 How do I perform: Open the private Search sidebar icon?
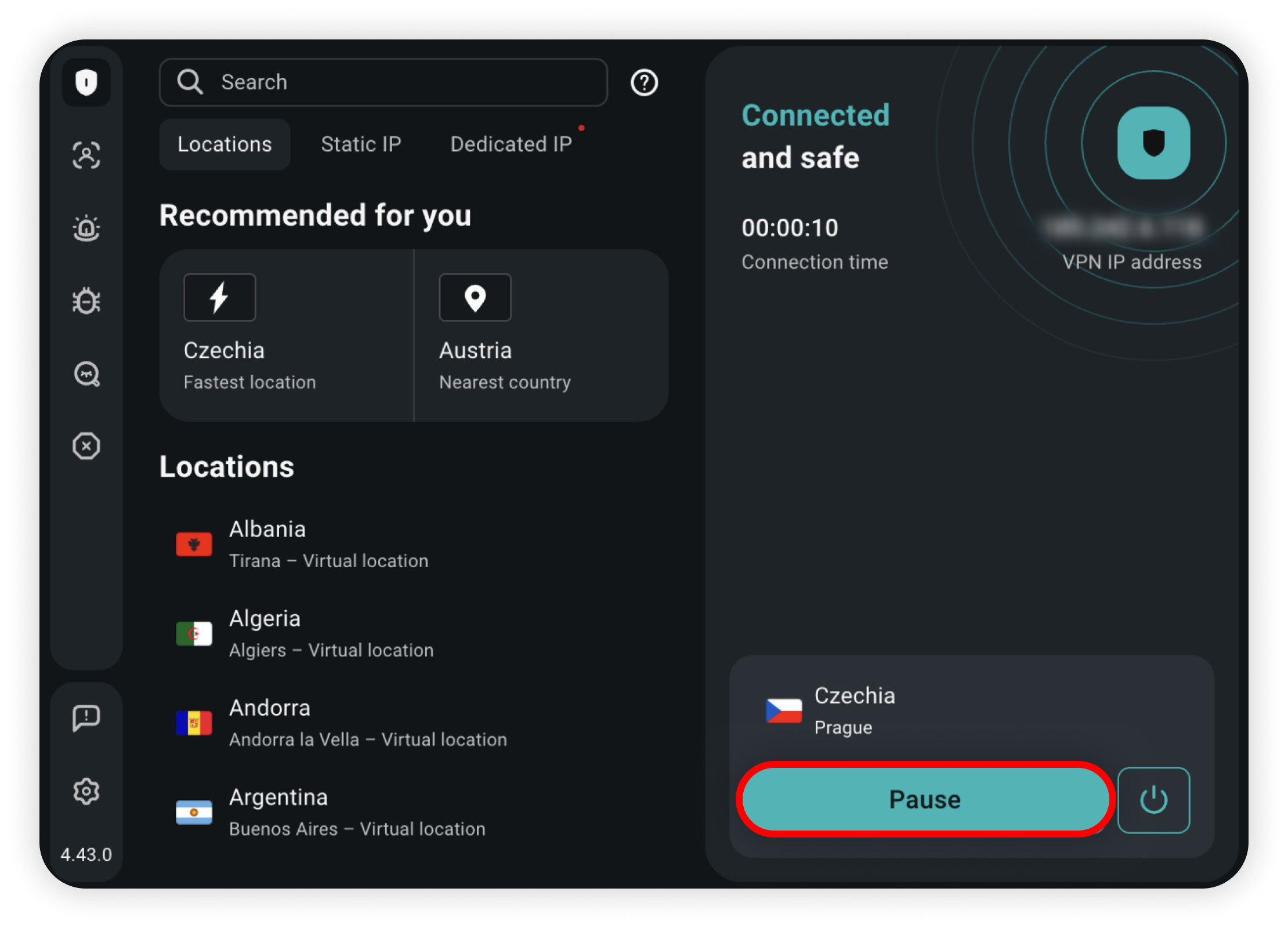(86, 374)
